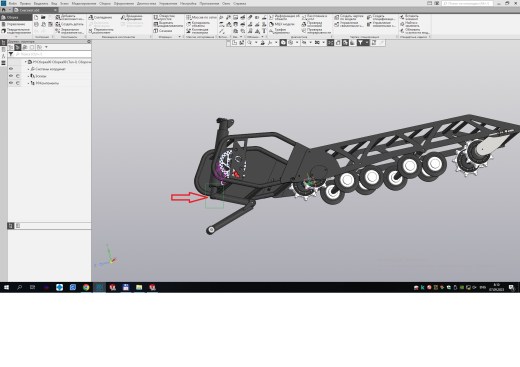Viewport: 520px width, 367px height.
Task: Open the Моделирование menu
Action: click(x=84, y=3)
